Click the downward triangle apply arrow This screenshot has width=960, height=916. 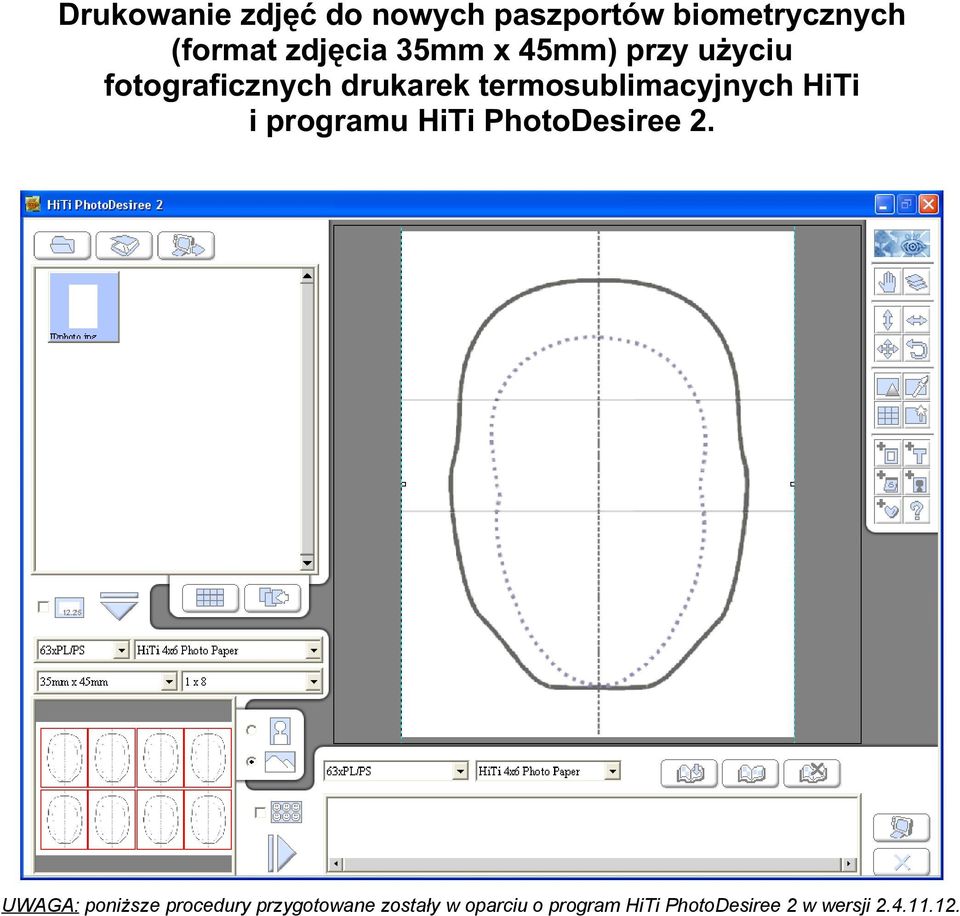click(x=119, y=606)
